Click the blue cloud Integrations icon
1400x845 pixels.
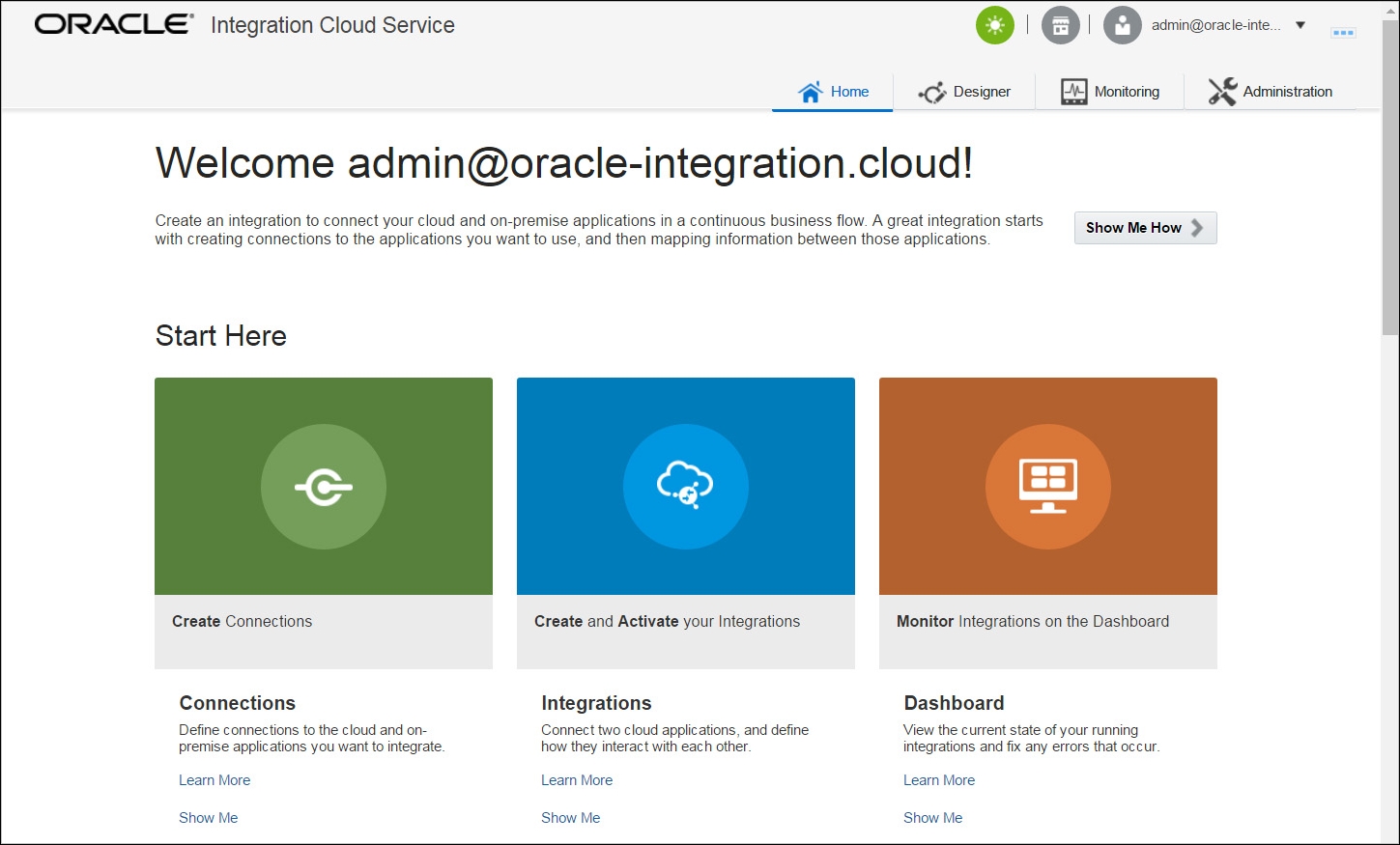pos(686,487)
